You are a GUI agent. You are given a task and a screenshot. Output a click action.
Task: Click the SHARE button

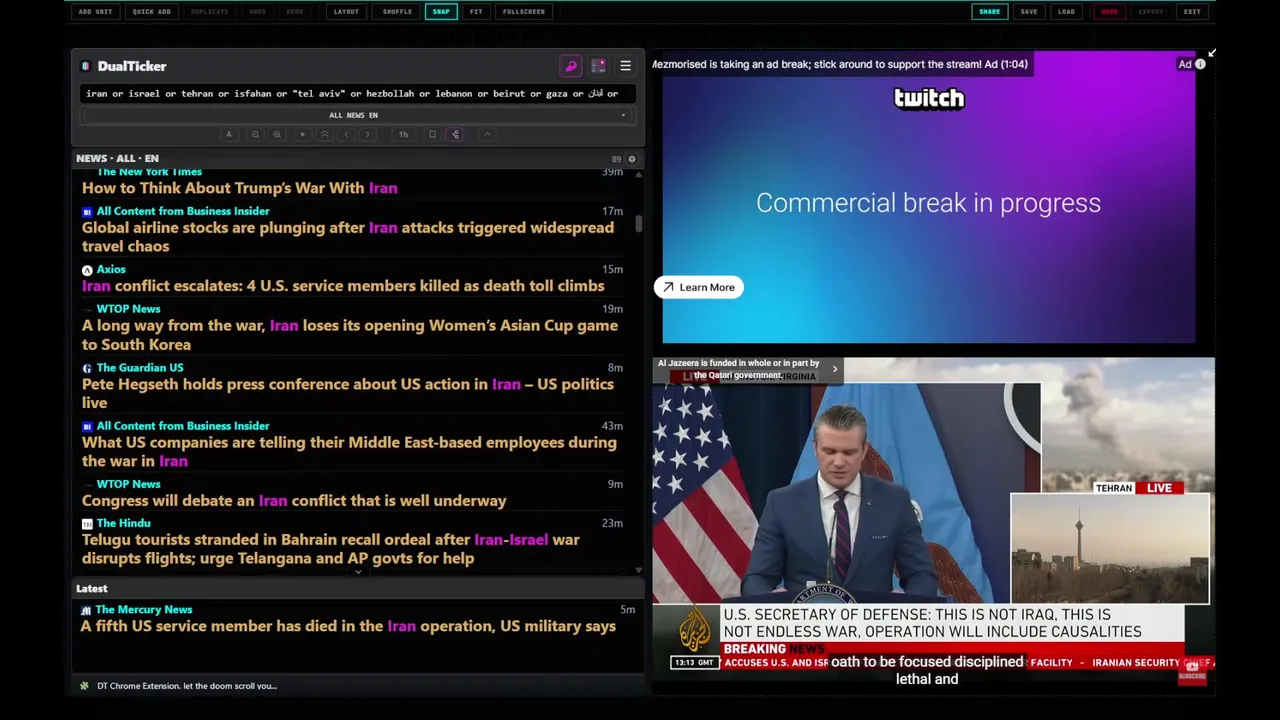[x=989, y=12]
